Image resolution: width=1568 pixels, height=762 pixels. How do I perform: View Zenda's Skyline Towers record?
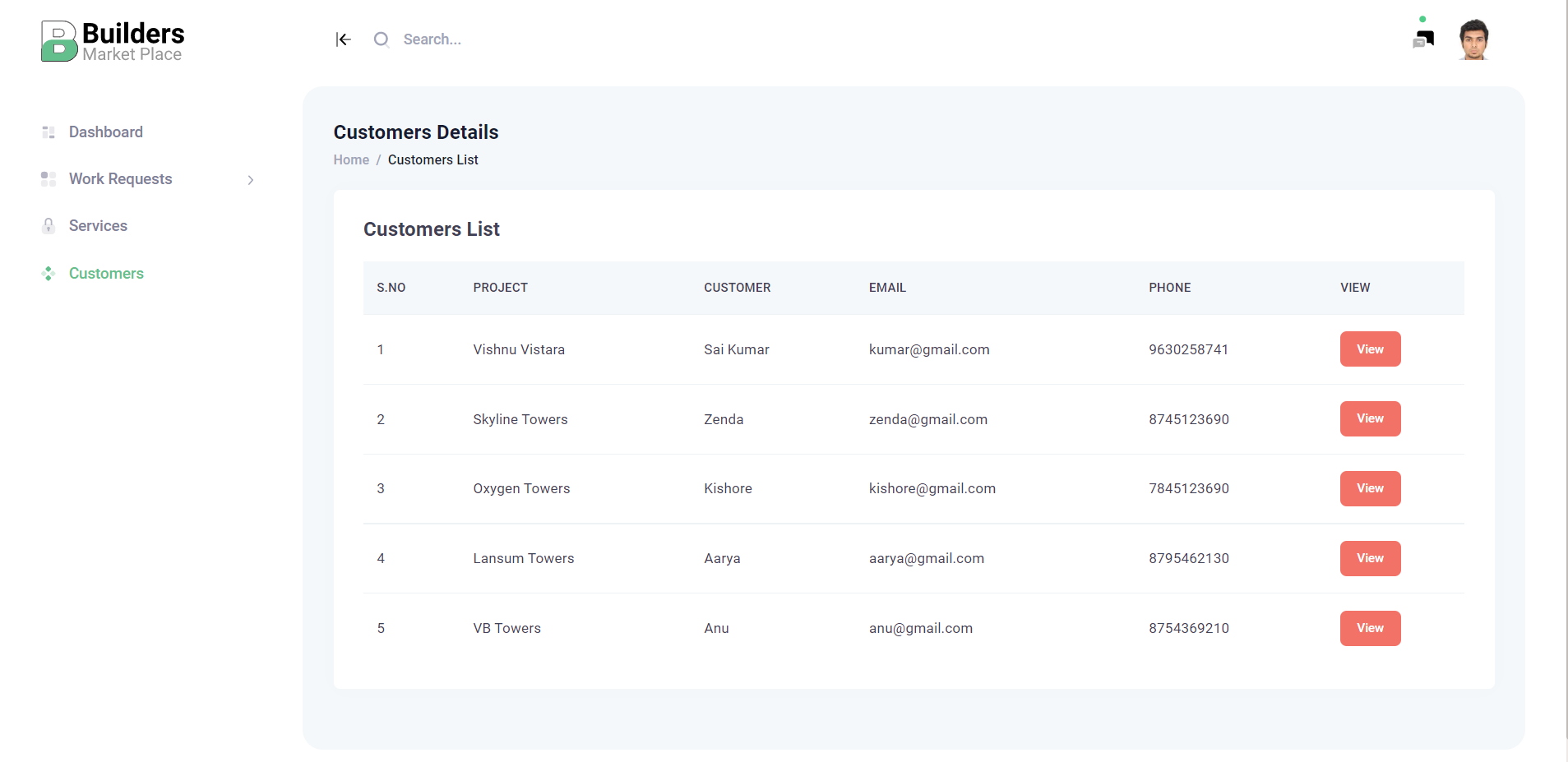pyautogui.click(x=1370, y=419)
